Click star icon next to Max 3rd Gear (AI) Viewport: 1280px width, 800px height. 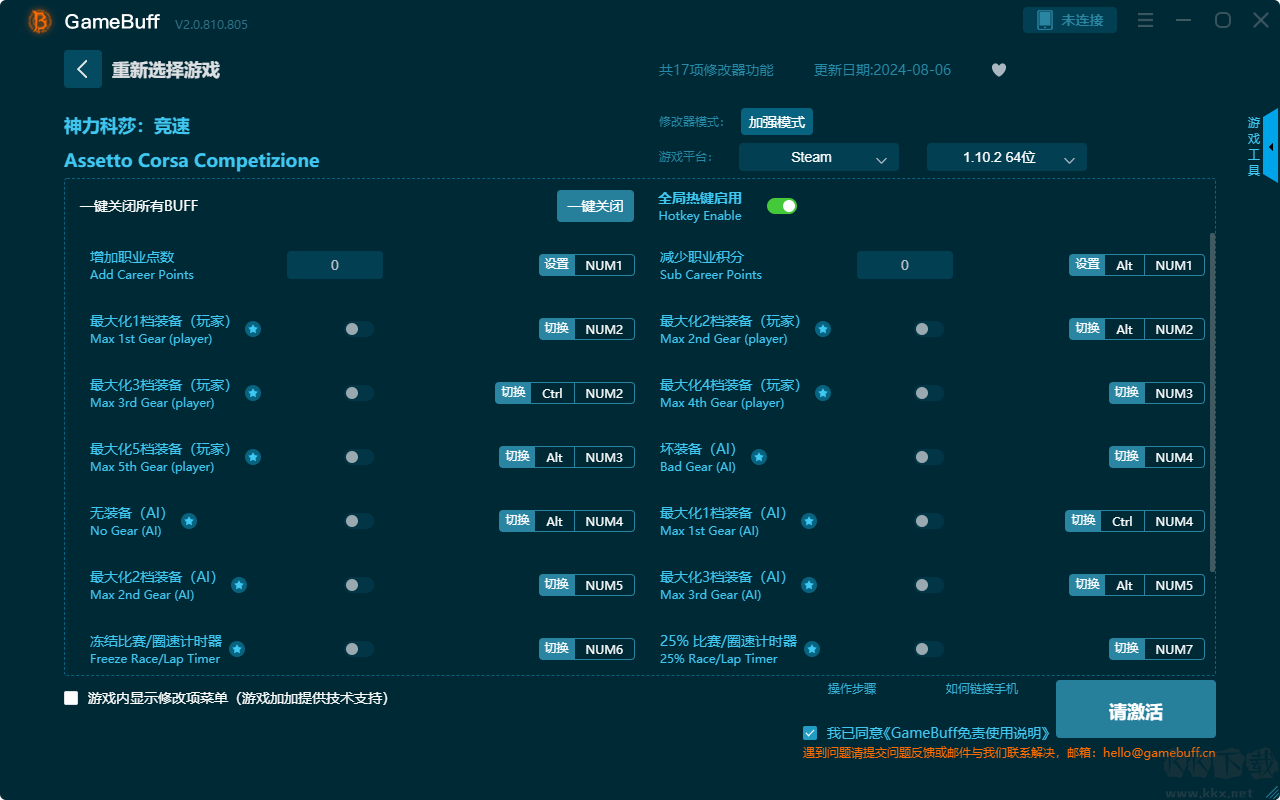click(809, 585)
